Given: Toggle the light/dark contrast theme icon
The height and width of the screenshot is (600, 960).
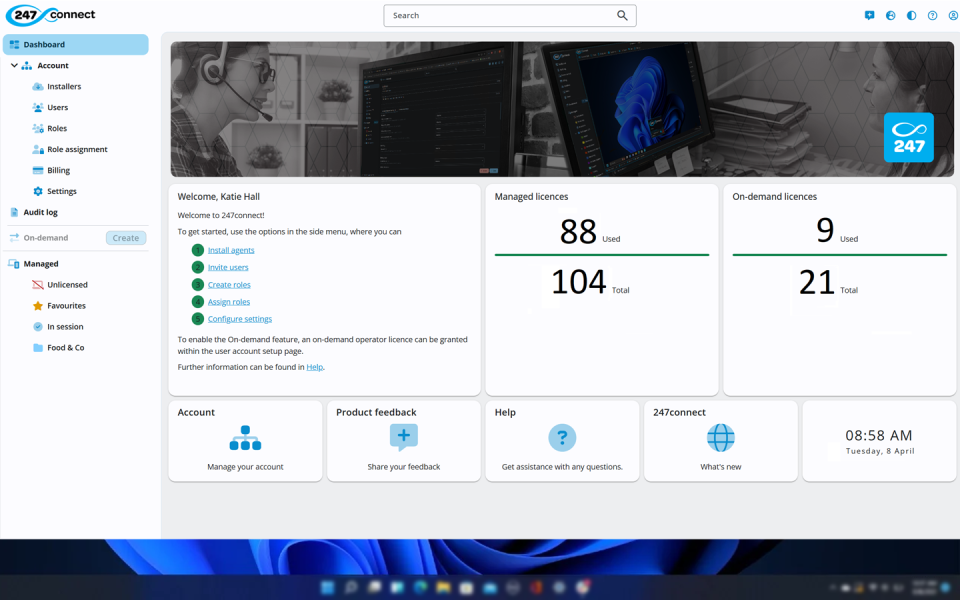Looking at the screenshot, I should tap(911, 16).
